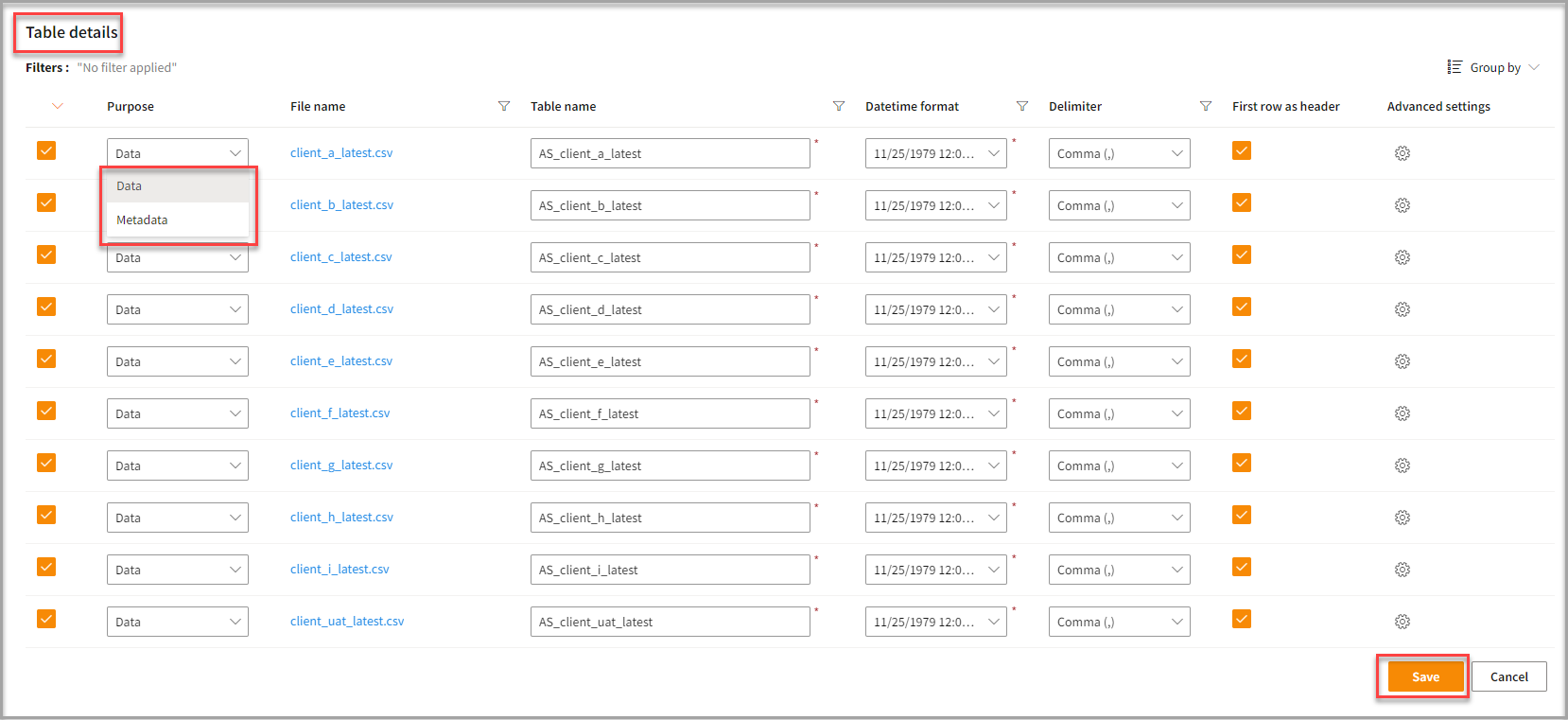This screenshot has width=1568, height=720.
Task: Disable First row as header for client_e_latest.csv
Action: pyautogui.click(x=1242, y=359)
